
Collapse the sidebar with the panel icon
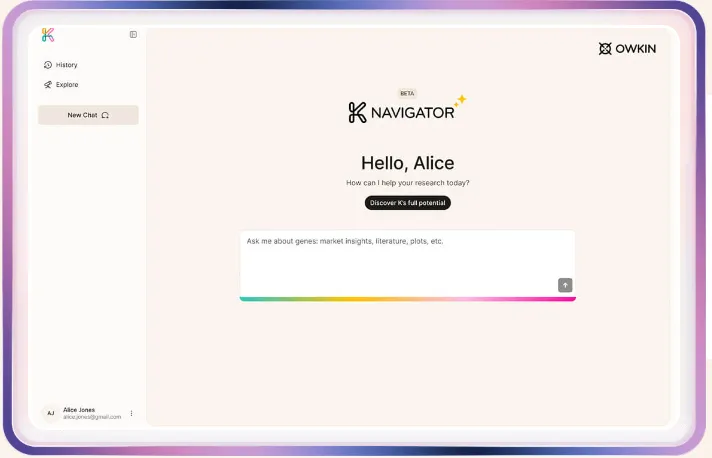tap(133, 35)
